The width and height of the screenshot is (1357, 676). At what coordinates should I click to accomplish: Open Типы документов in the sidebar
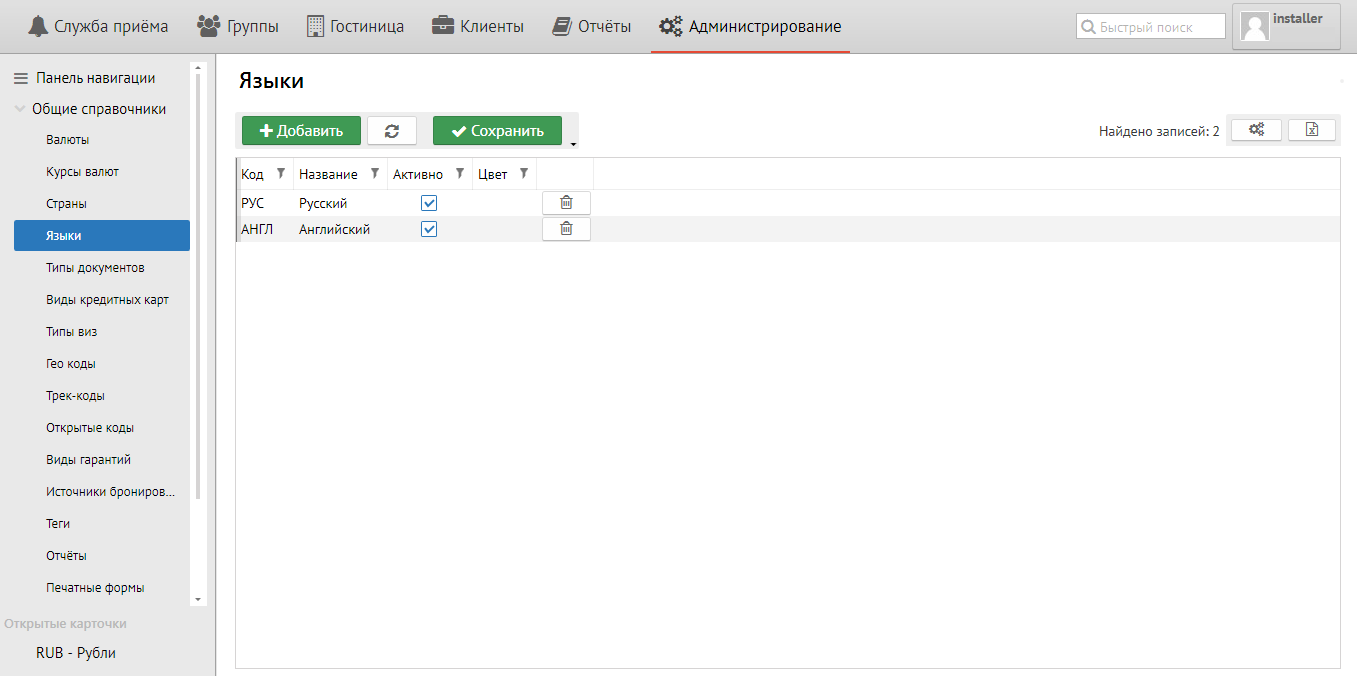102,268
